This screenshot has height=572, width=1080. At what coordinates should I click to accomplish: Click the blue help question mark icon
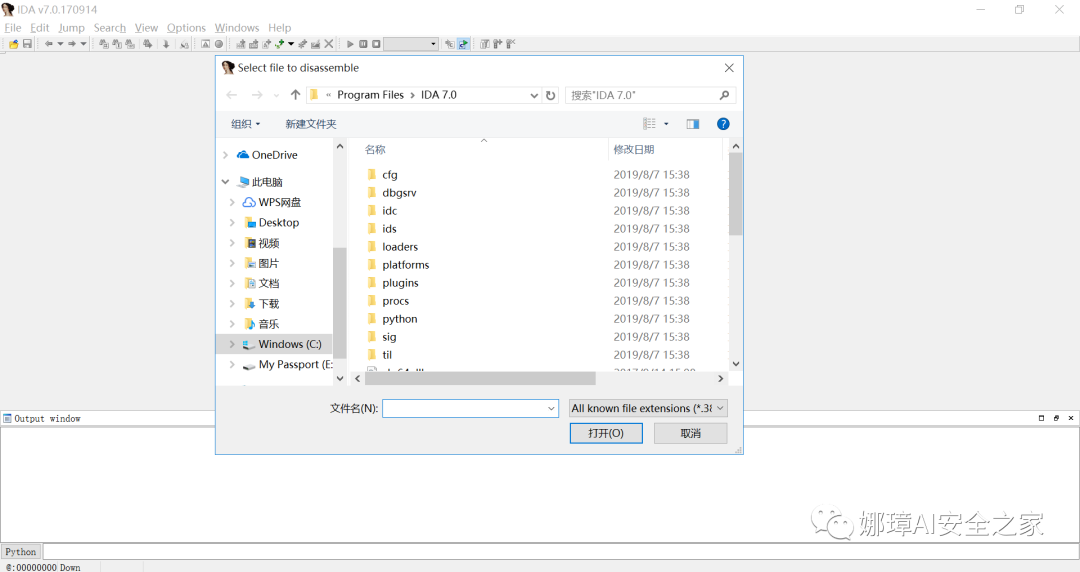[723, 124]
